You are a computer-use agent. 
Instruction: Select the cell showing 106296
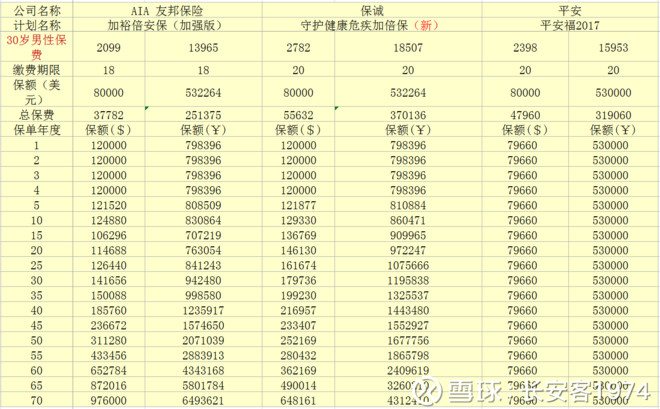pos(109,235)
